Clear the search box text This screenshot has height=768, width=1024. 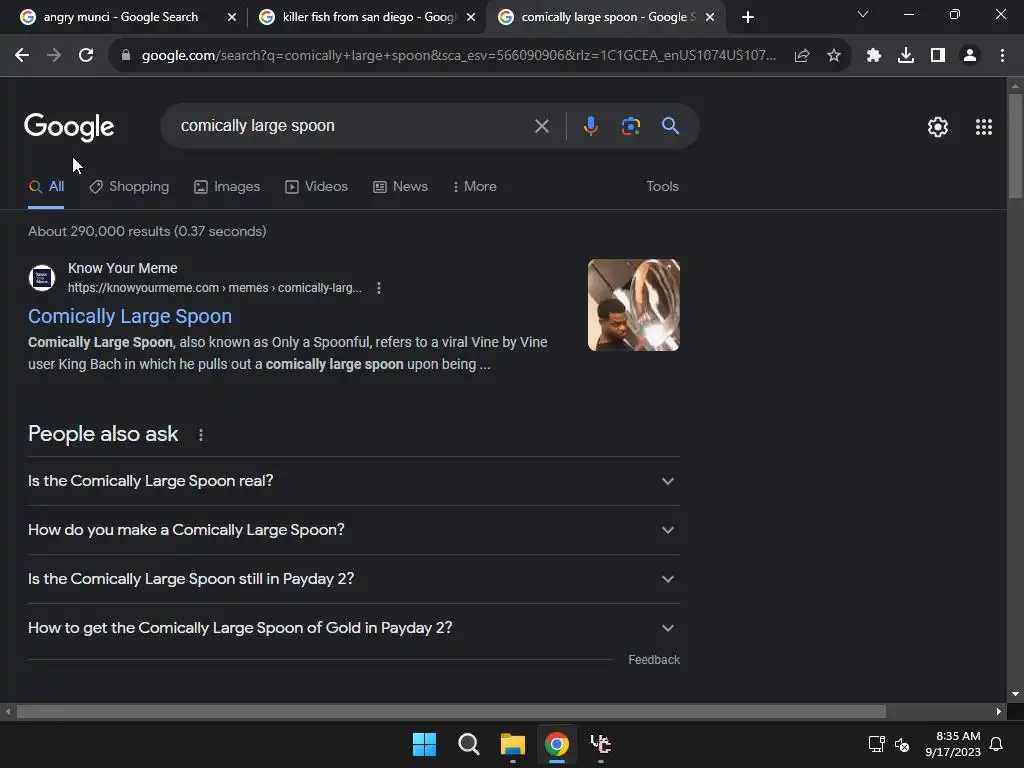pos(541,126)
